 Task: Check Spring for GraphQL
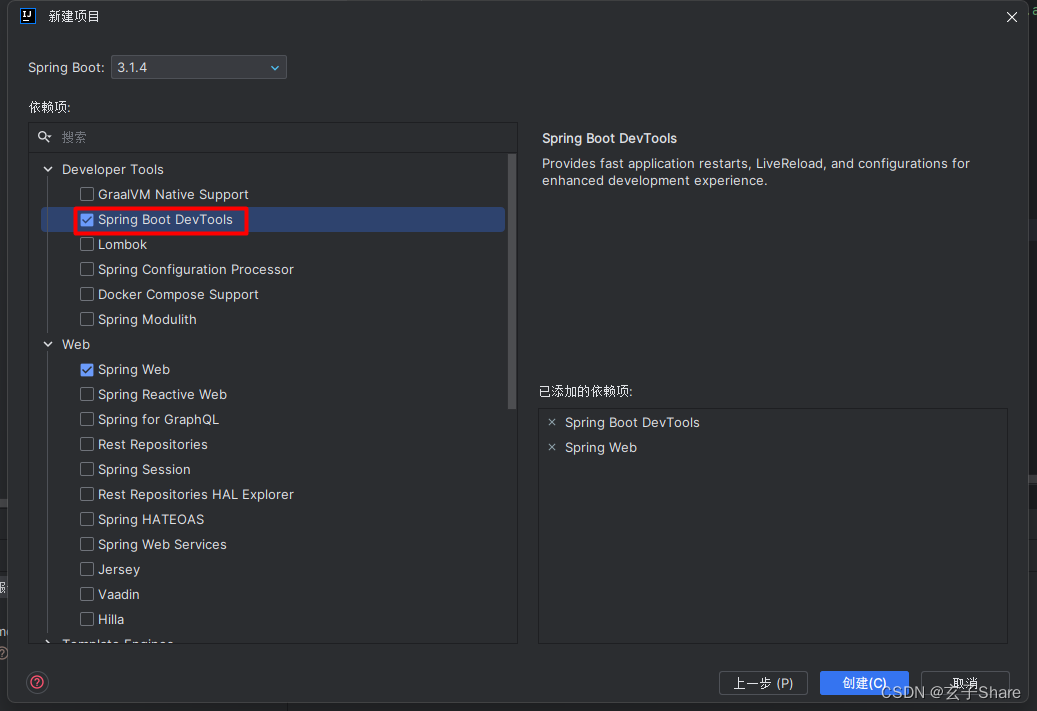point(87,419)
